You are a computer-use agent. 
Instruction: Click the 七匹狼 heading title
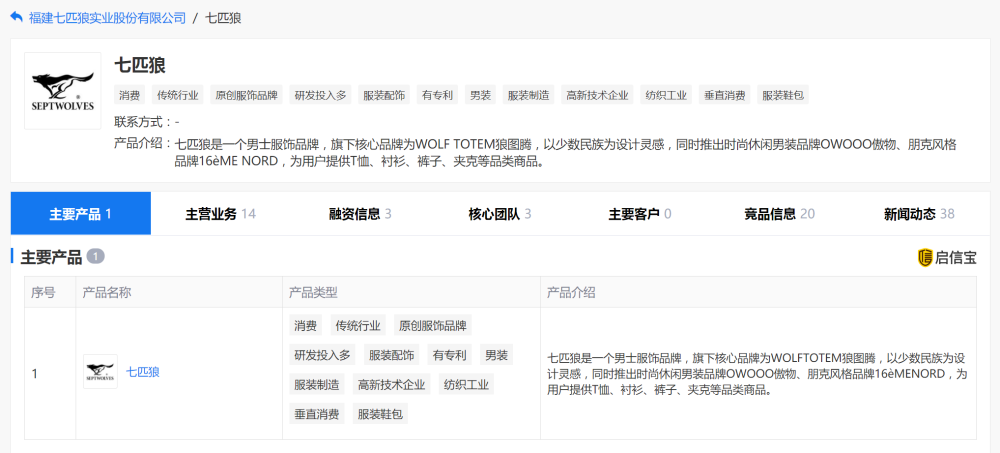pyautogui.click(x=140, y=66)
